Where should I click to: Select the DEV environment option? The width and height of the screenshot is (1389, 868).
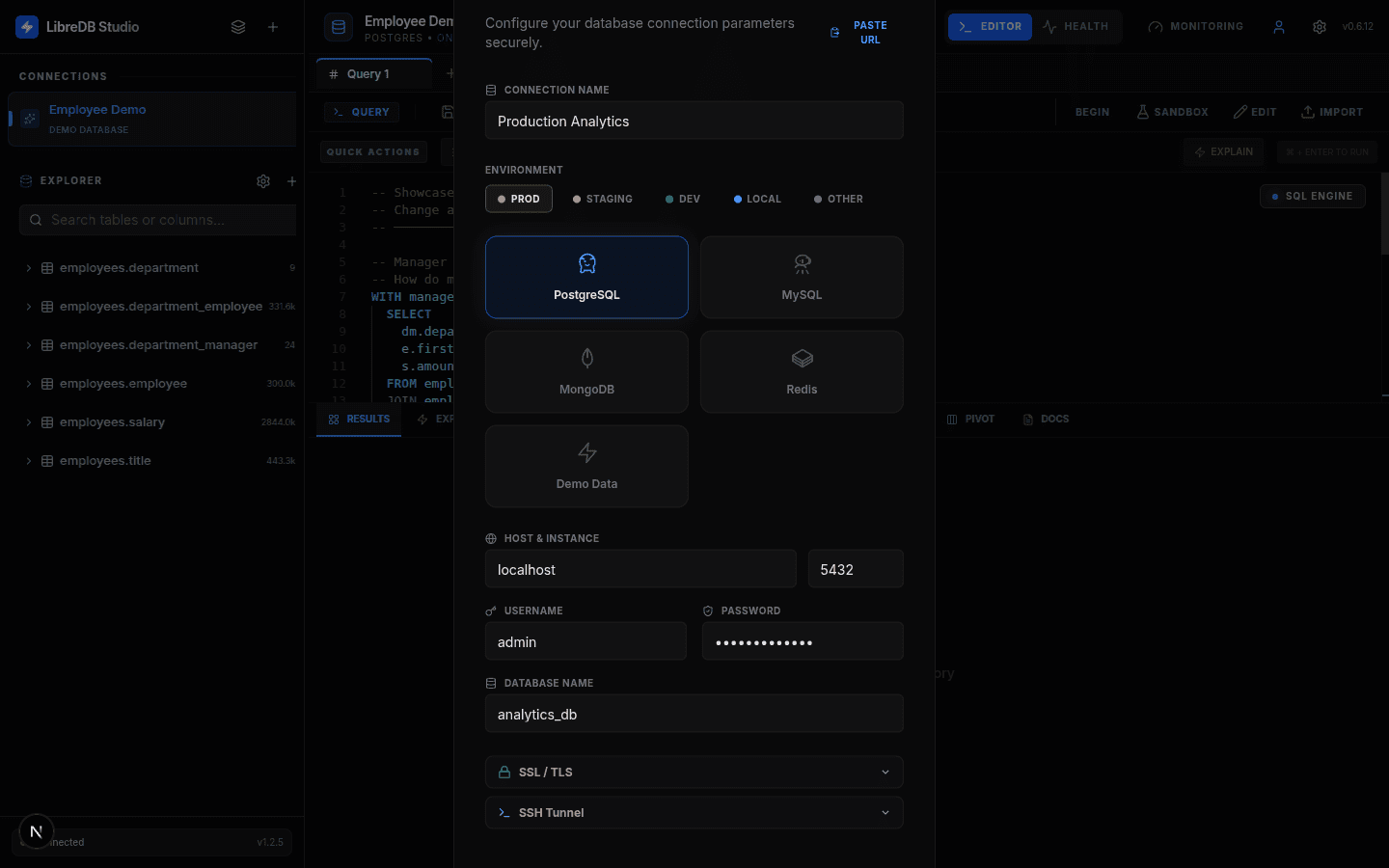683,199
